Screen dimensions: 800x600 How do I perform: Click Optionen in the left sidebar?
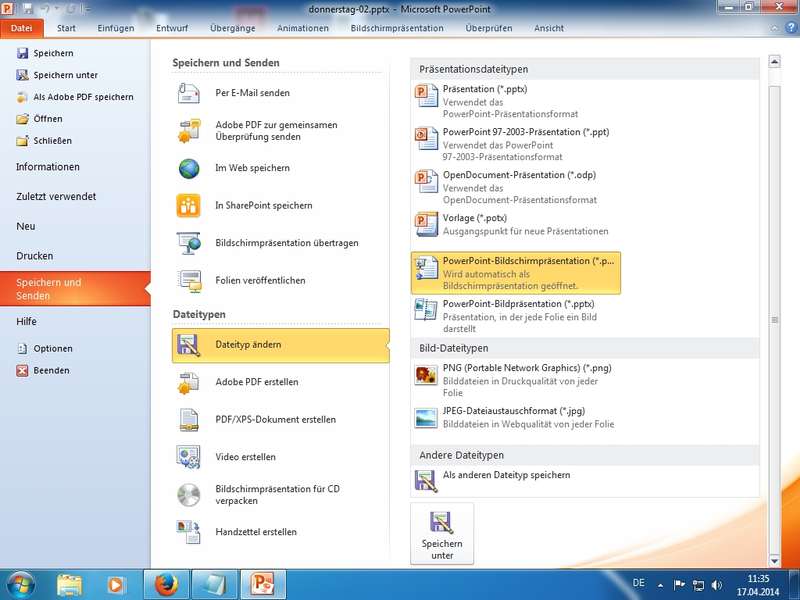coord(53,349)
